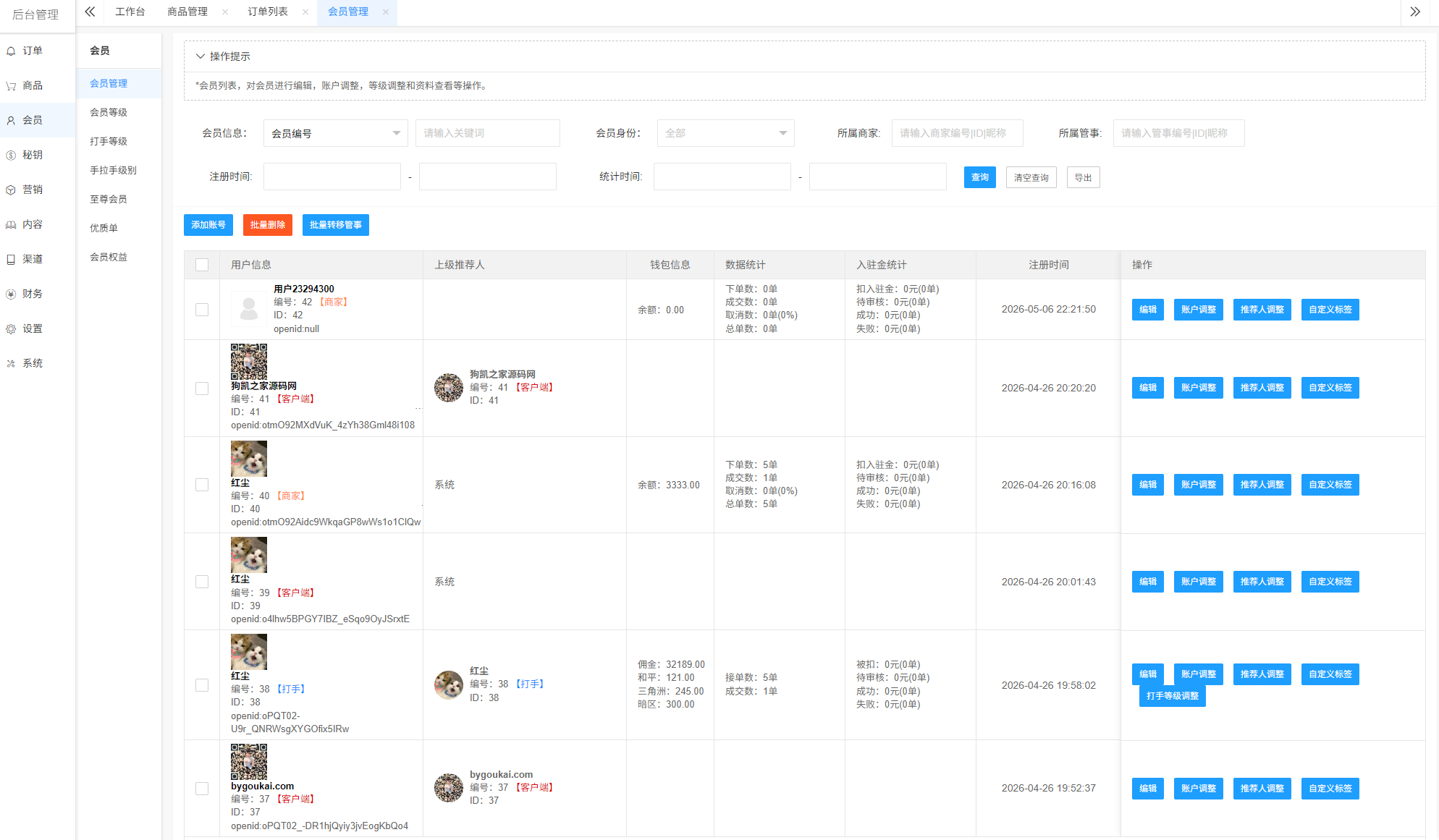Click the book icon beside 内容
This screenshot has height=840, width=1439.
point(11,225)
